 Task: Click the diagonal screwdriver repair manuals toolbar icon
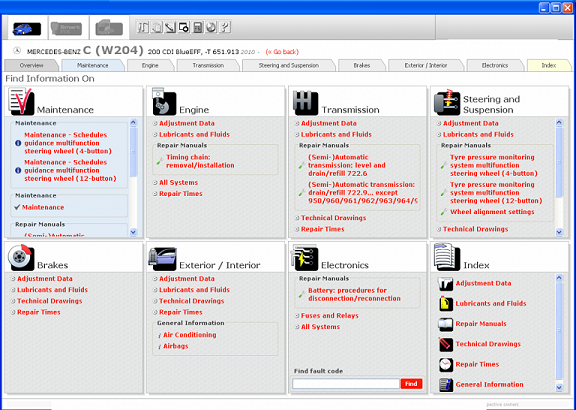pos(170,27)
